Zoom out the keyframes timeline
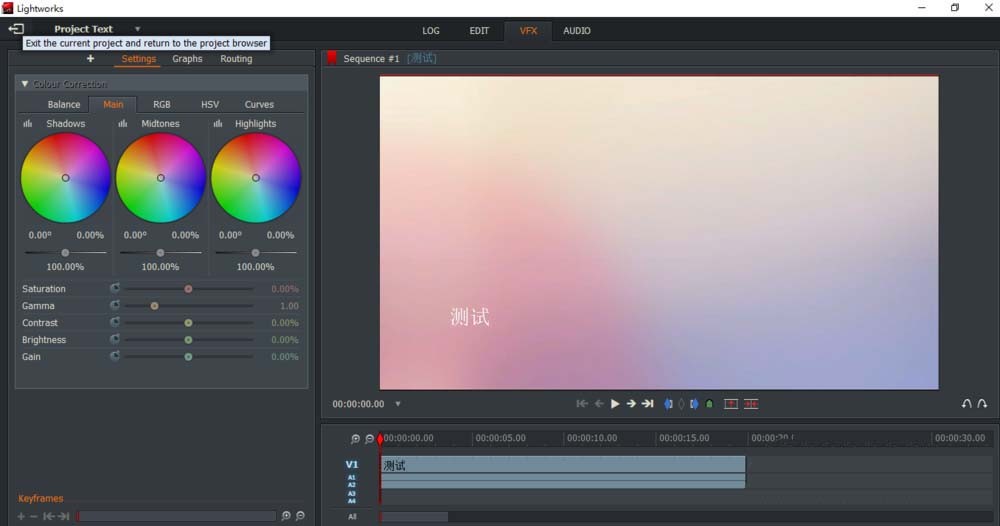The image size is (1000, 526). point(300,516)
